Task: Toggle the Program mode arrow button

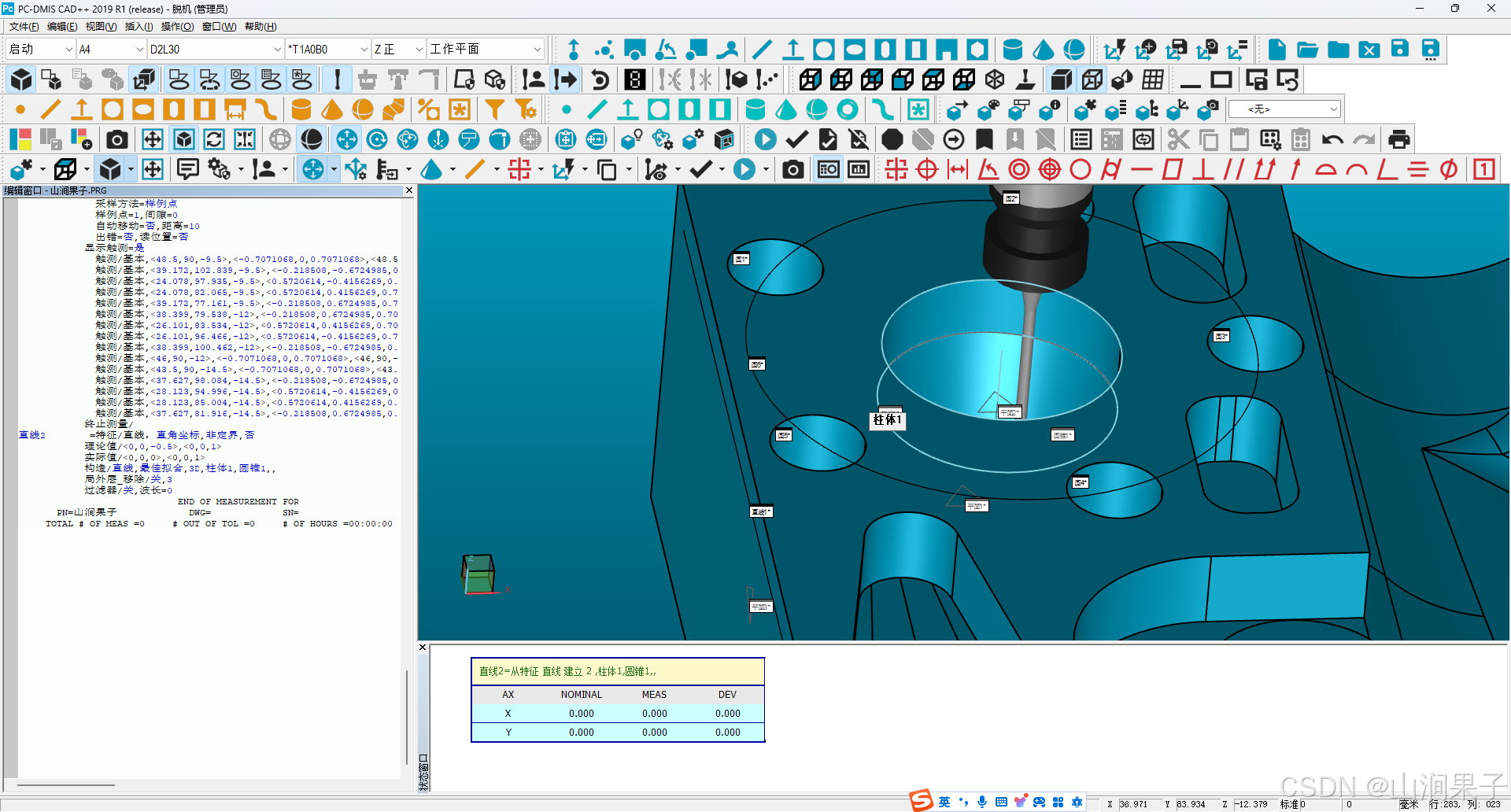Action: click(565, 79)
